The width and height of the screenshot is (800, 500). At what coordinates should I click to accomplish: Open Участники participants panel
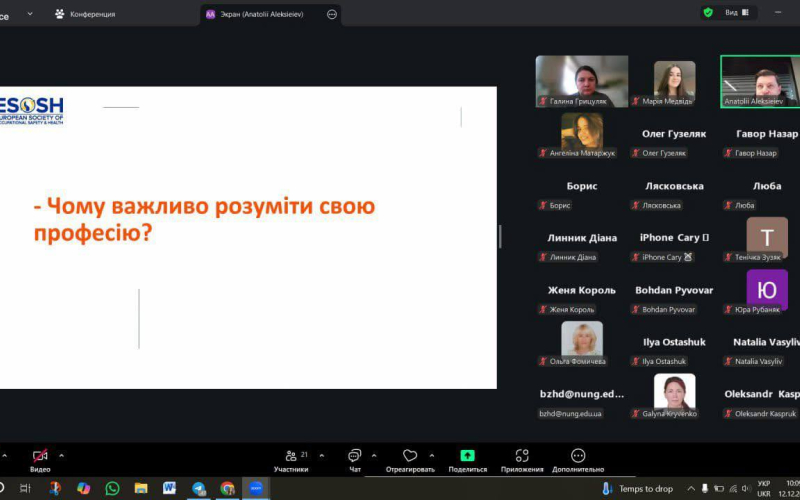tap(290, 459)
